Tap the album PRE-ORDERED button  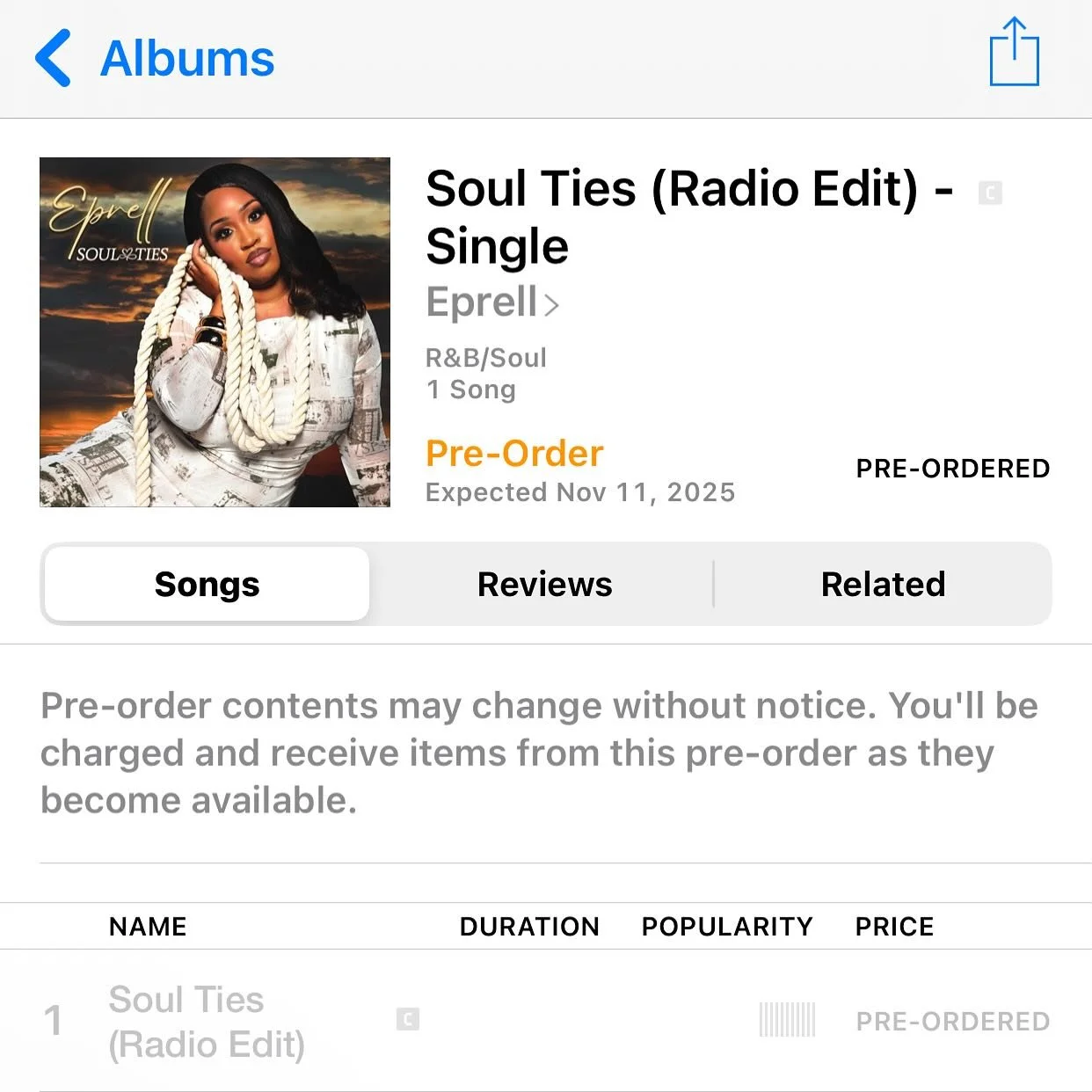(953, 469)
